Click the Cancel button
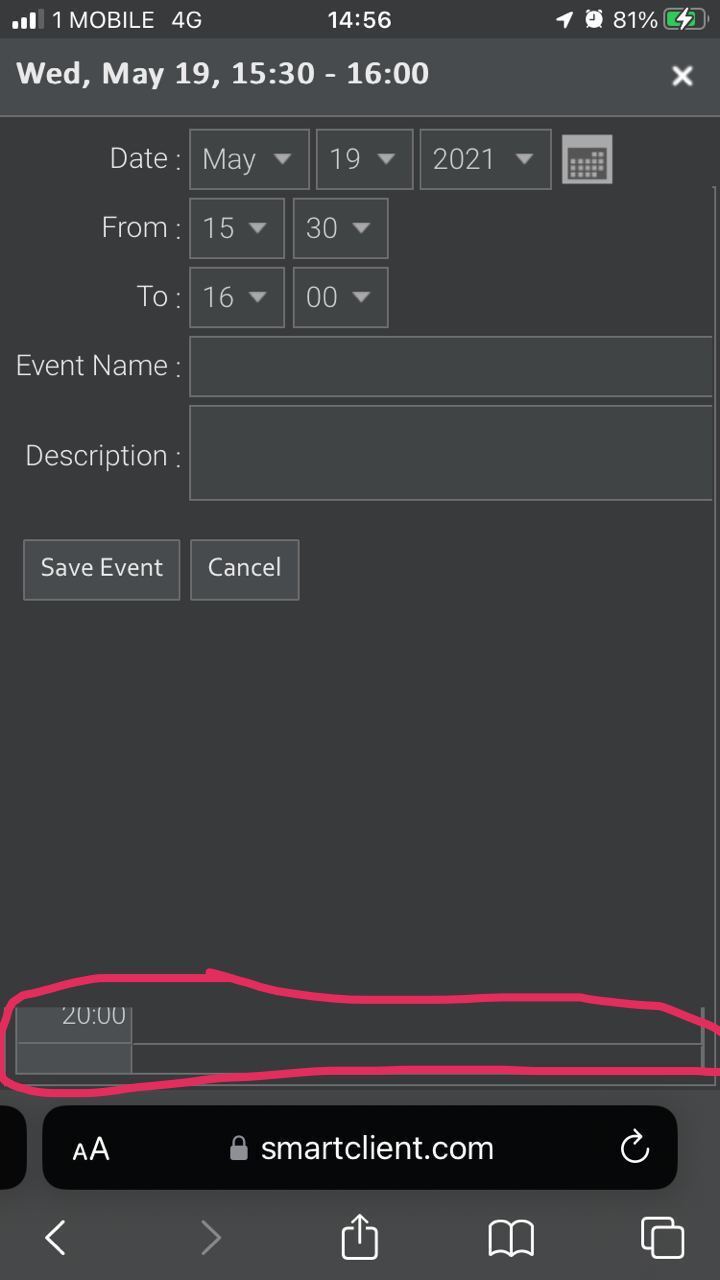 click(x=244, y=569)
